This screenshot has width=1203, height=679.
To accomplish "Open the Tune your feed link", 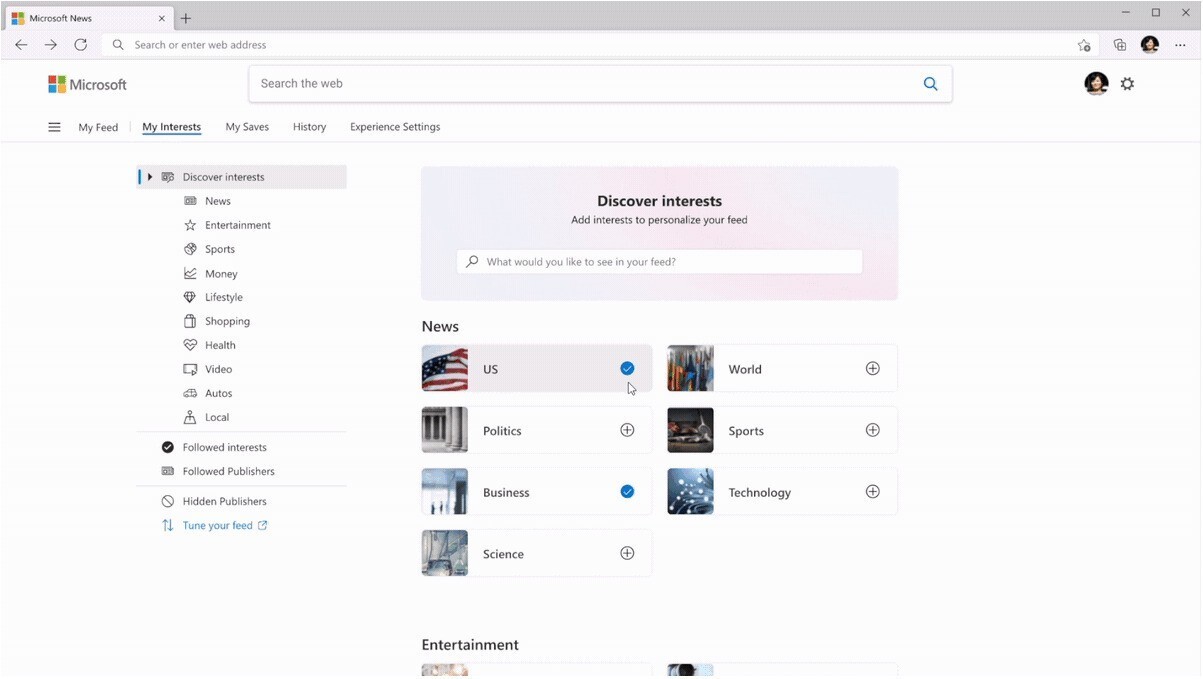I will pyautogui.click(x=217, y=525).
